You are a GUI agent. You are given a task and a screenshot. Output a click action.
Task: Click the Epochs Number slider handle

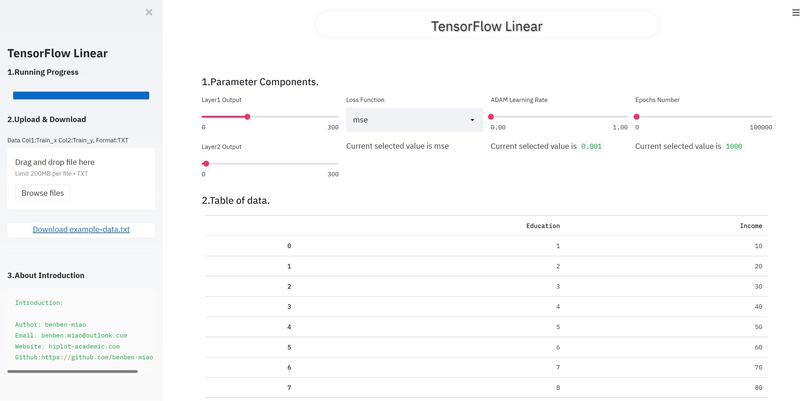click(x=636, y=117)
